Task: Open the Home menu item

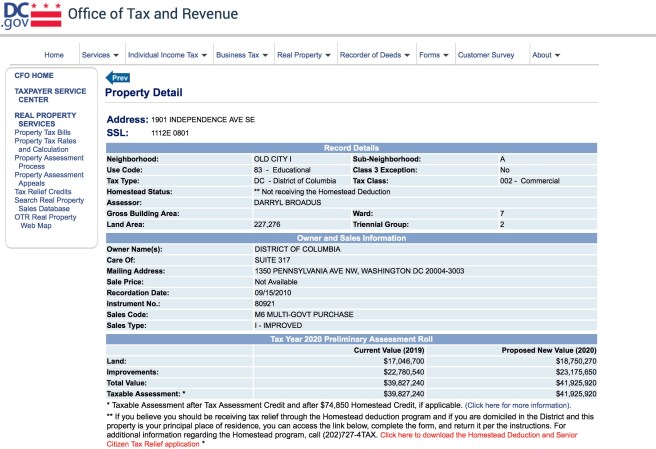Action: point(54,55)
